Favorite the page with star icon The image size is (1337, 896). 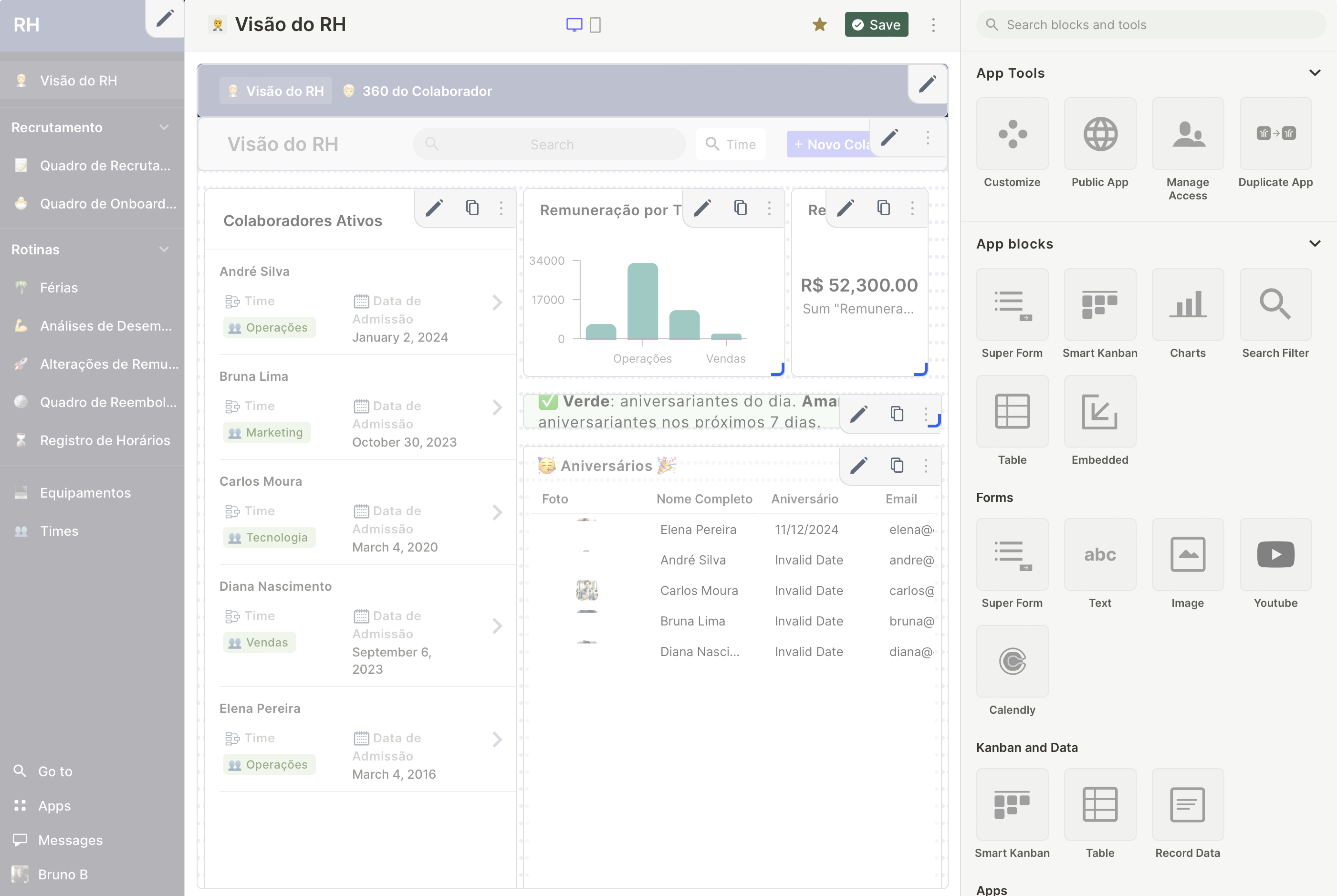[819, 24]
